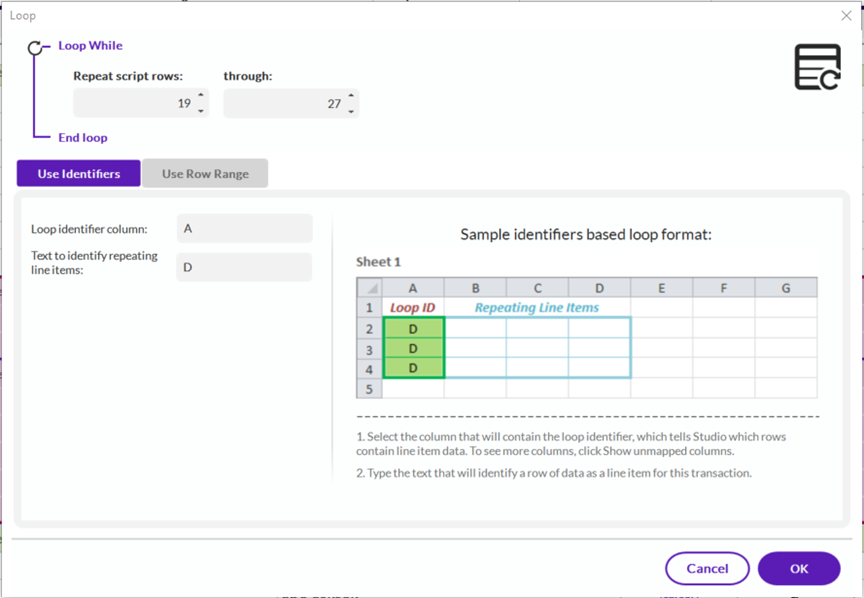Click the Loop ID header in the sample sheet
This screenshot has width=864, height=598.
[x=413, y=308]
